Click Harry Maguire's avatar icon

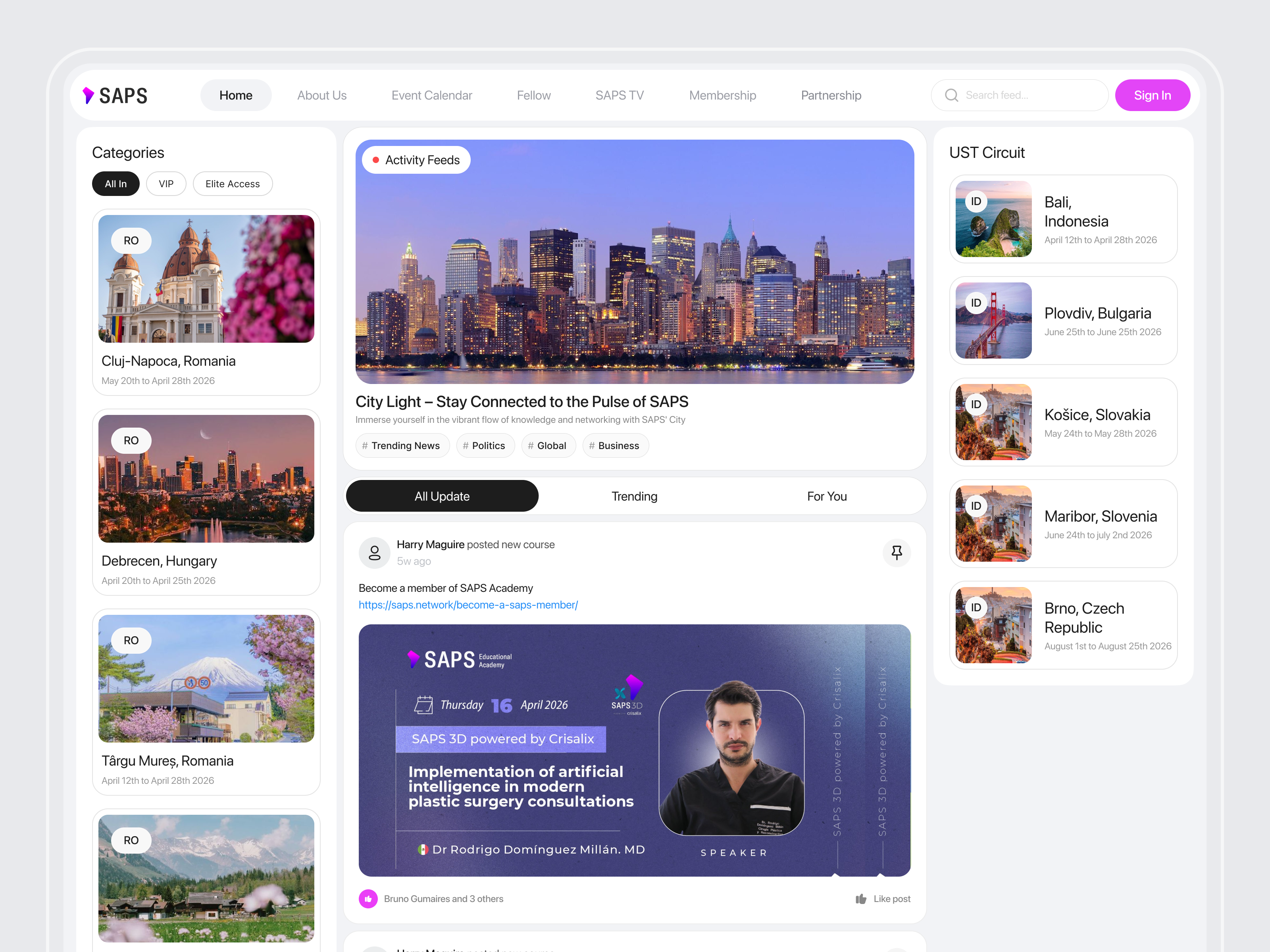374,553
